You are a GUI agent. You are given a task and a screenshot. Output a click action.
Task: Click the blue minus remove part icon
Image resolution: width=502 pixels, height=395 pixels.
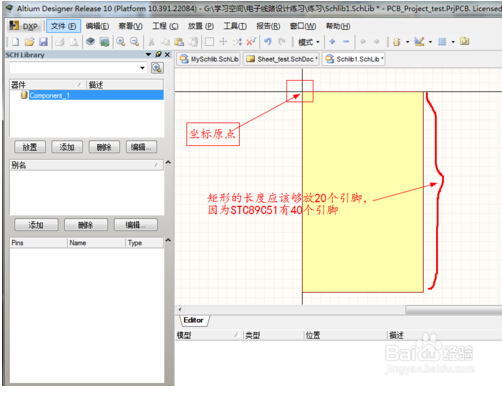[x=346, y=42]
